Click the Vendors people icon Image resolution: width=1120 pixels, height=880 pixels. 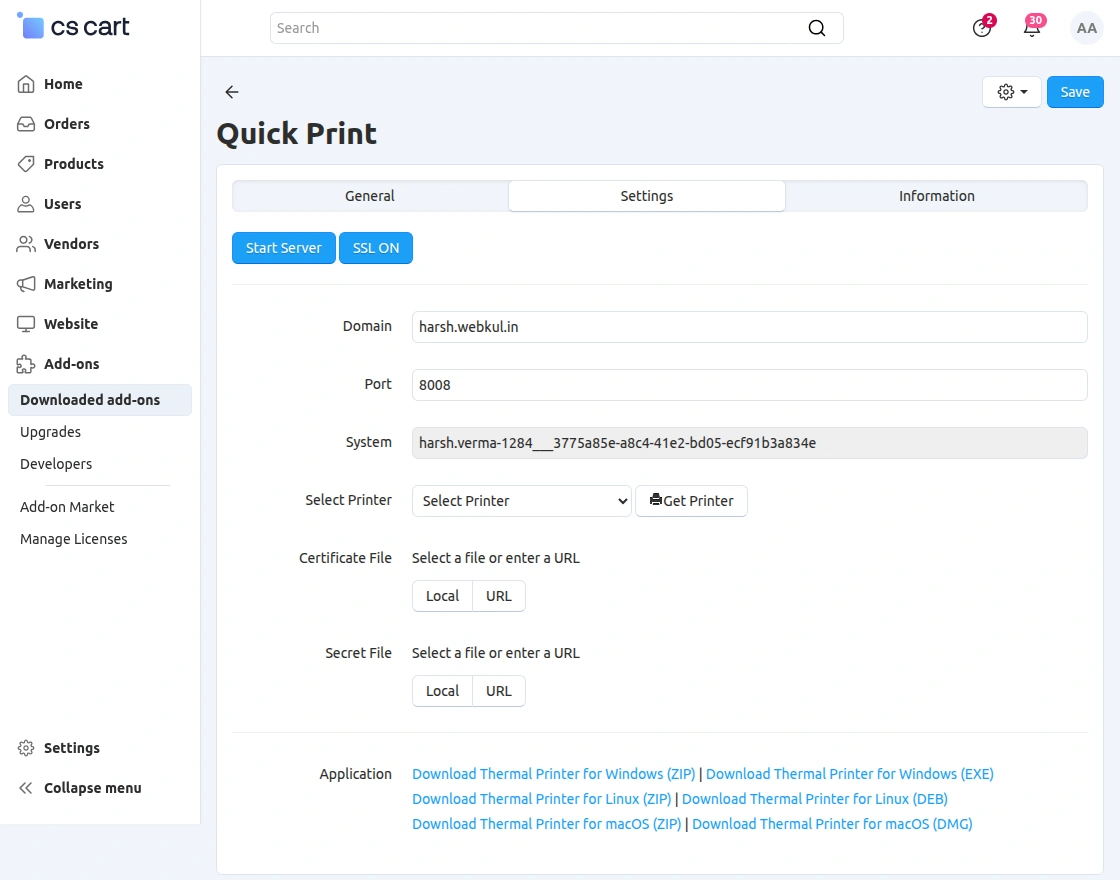pyautogui.click(x=26, y=244)
